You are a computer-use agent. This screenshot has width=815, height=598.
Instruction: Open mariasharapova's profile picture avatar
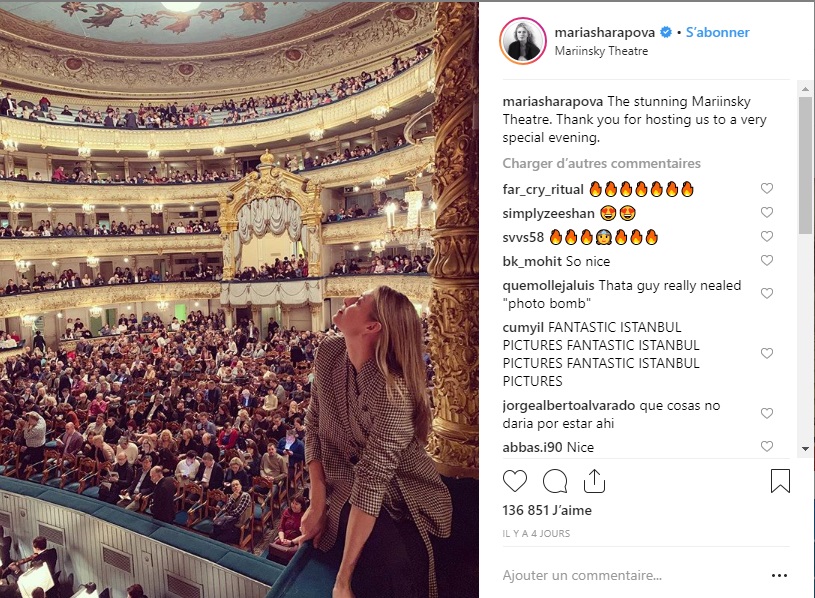523,41
